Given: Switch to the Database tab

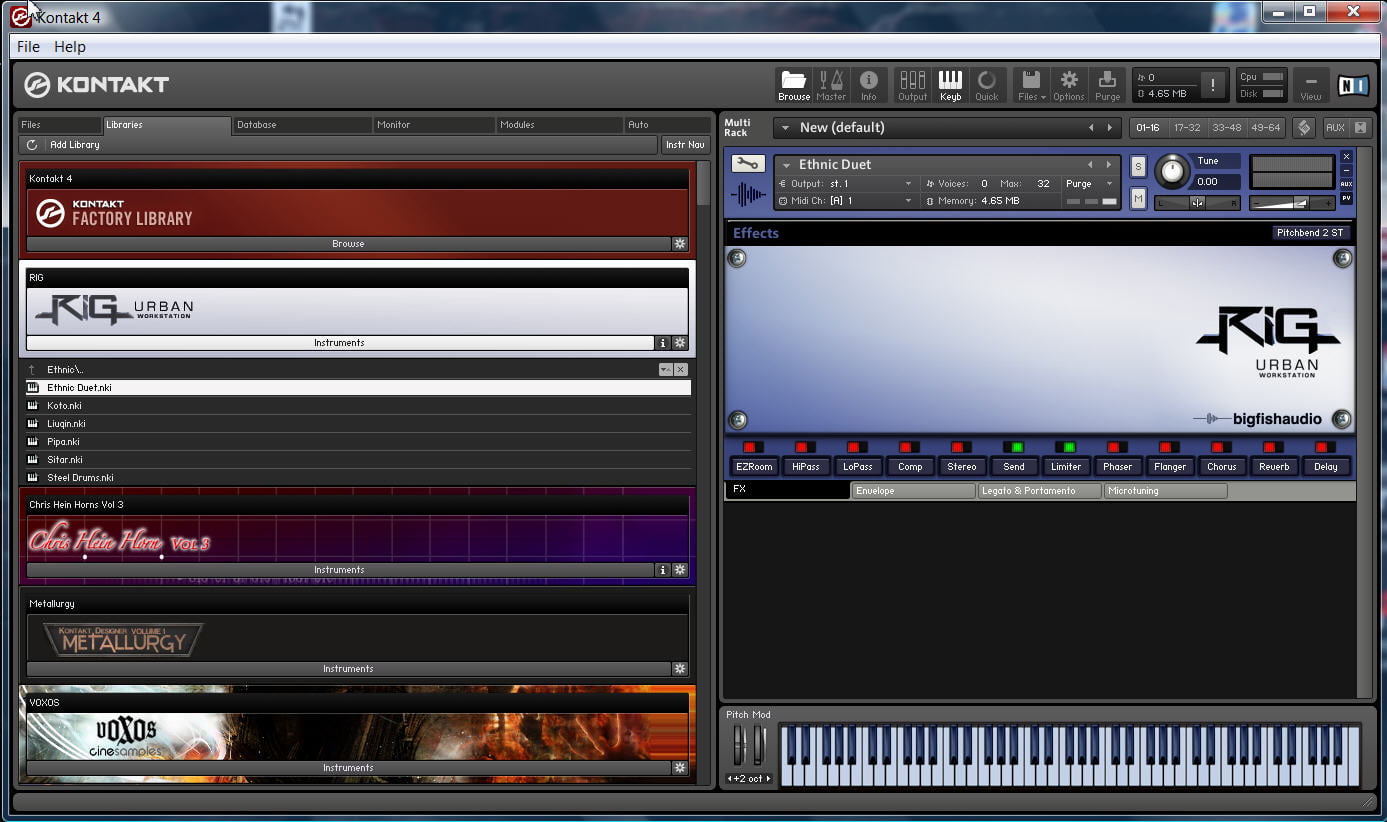Looking at the screenshot, I should (302, 125).
